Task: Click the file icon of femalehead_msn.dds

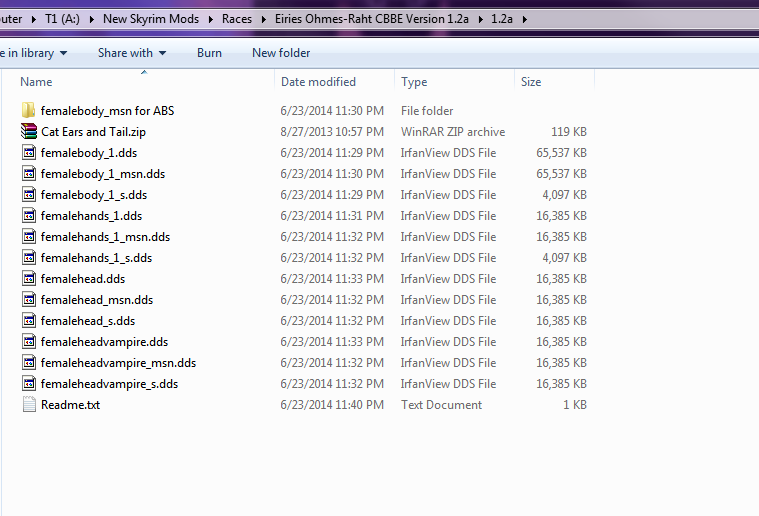Action: 29,300
